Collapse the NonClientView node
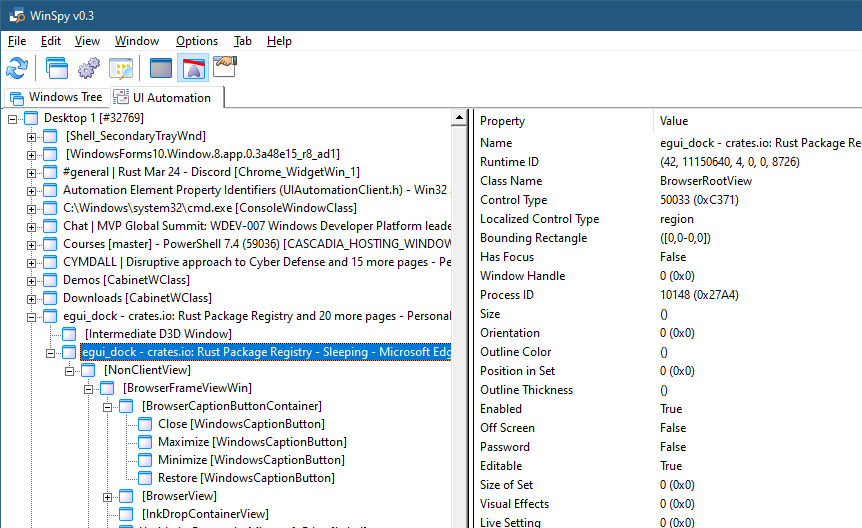The image size is (862, 528). [x=69, y=371]
